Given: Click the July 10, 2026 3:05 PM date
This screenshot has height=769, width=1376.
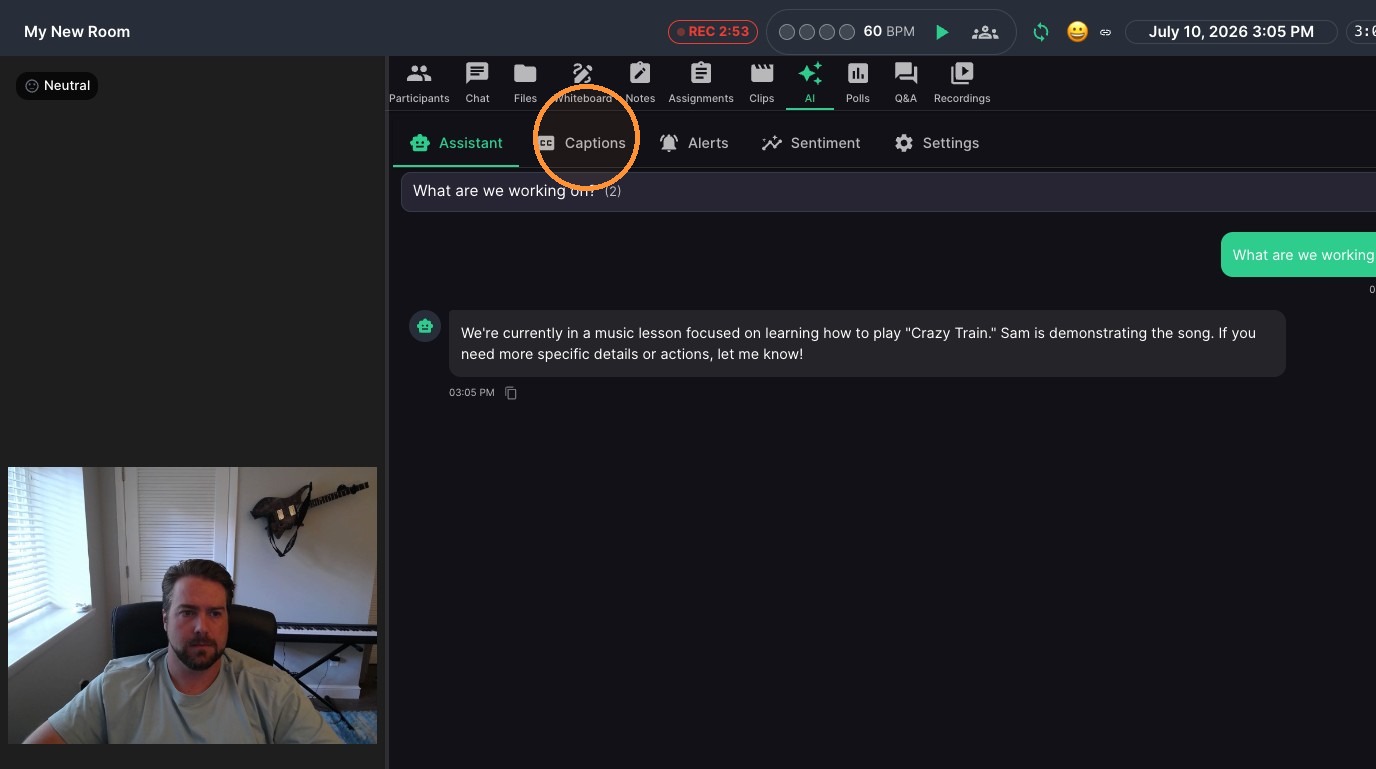Looking at the screenshot, I should 1231,32.
